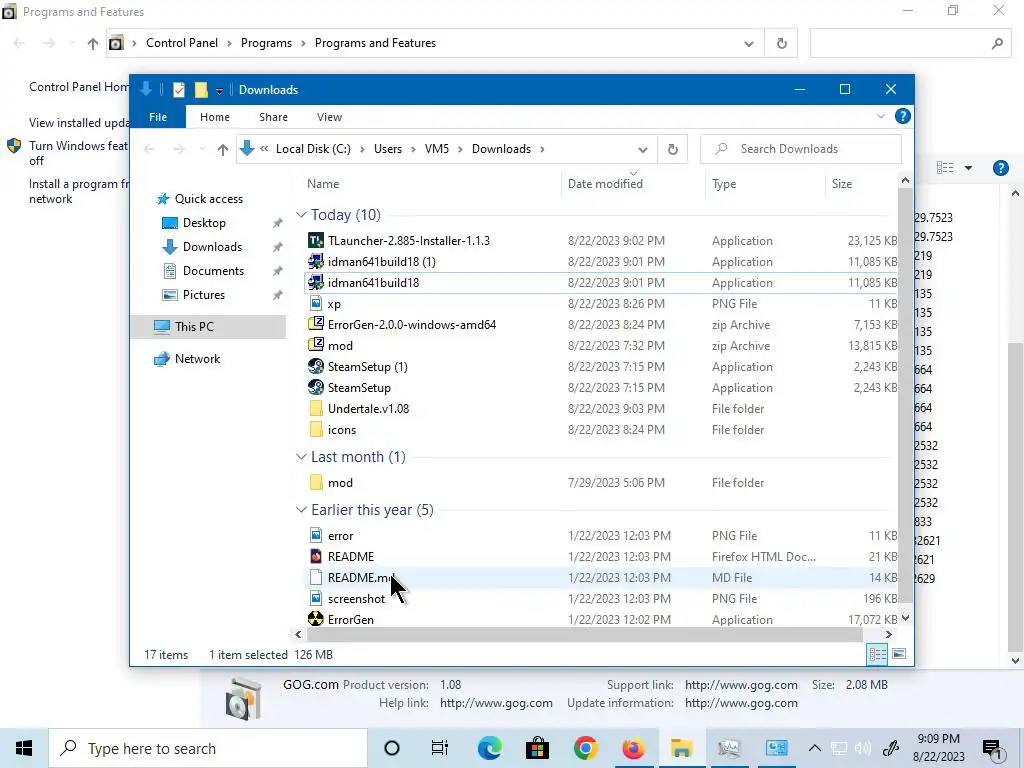Collapse the Last month (1) group
This screenshot has height=768, width=1024.
click(x=301, y=456)
